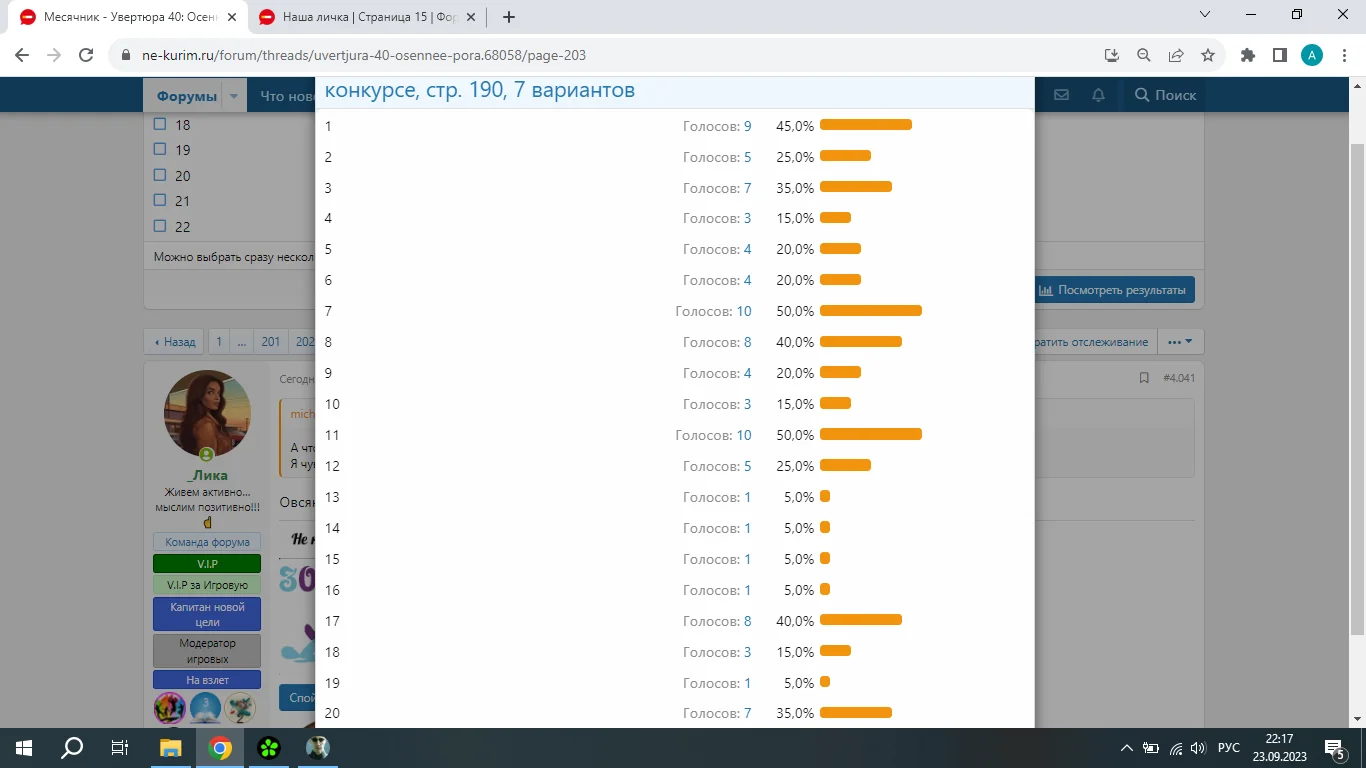
Task: Switch to the "Наша личка" browser tab
Action: coord(367,17)
